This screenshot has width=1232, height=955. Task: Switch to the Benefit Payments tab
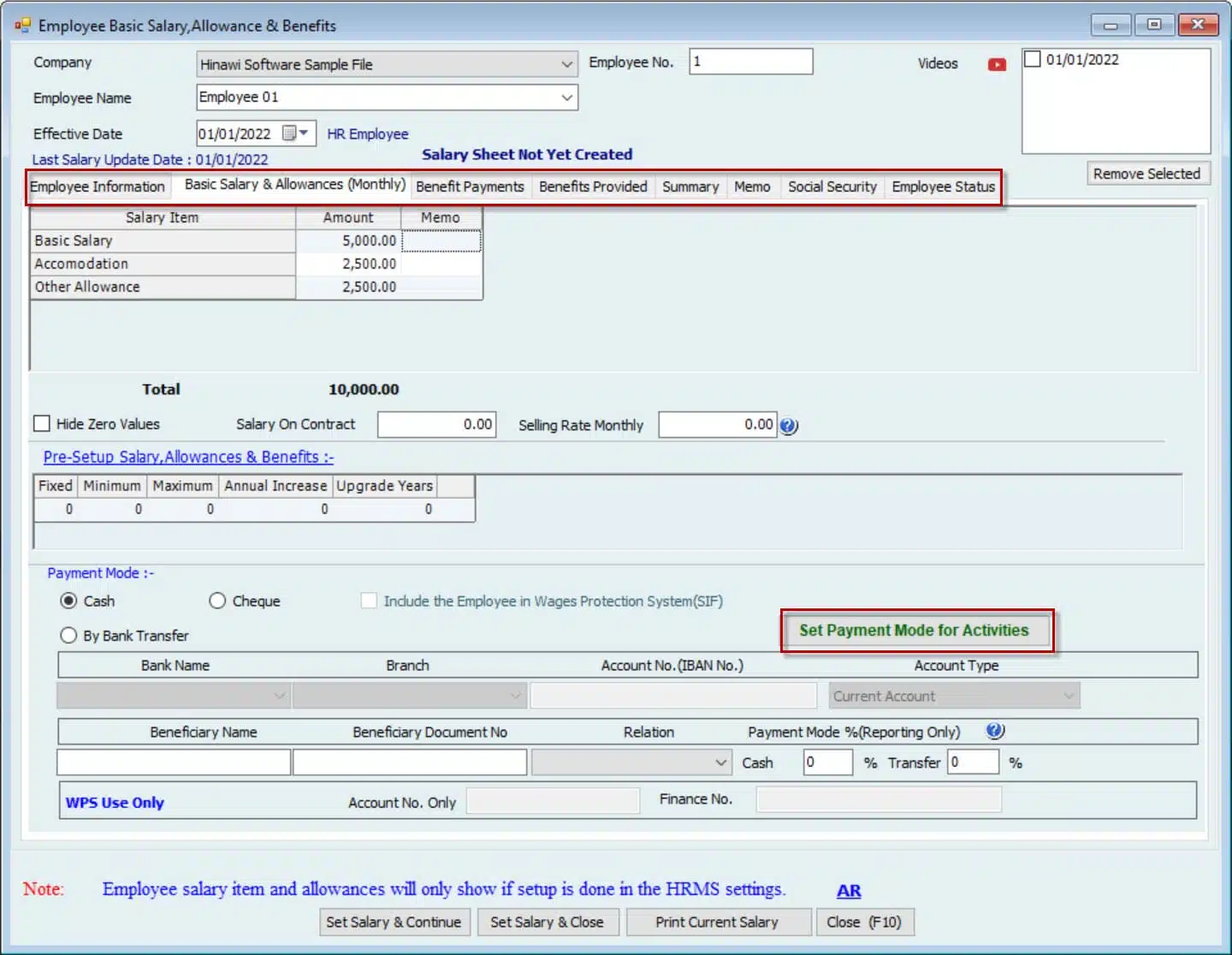click(470, 187)
